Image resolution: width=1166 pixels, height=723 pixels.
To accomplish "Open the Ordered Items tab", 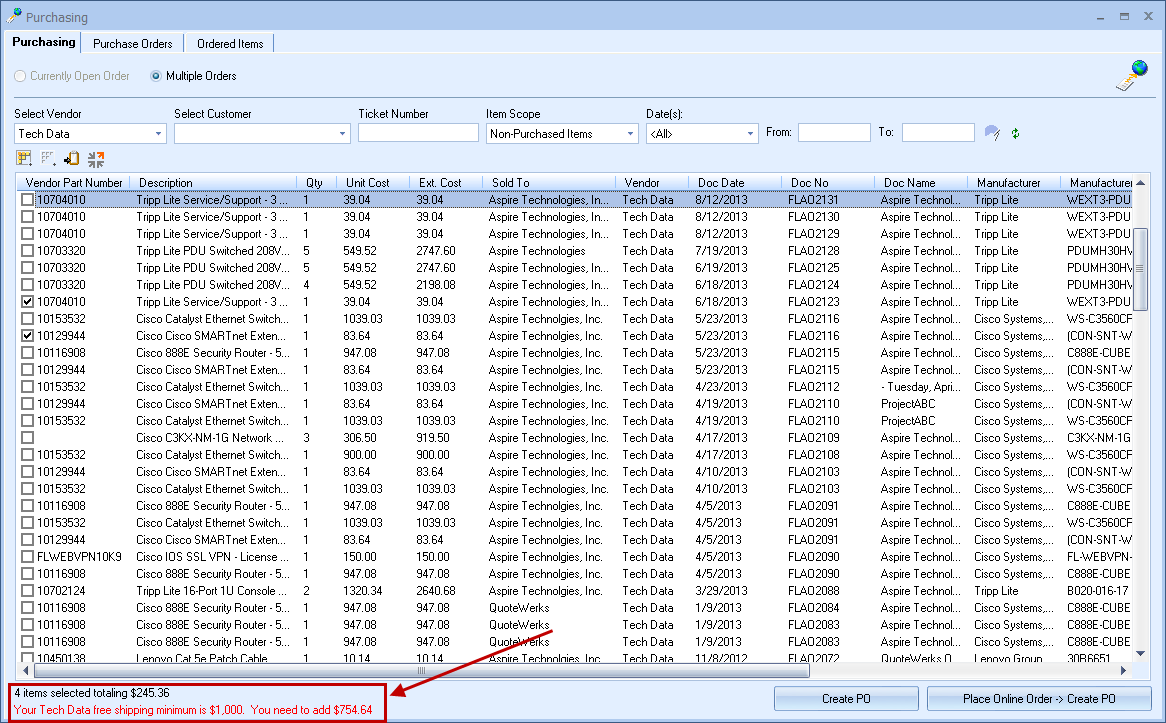I will (x=230, y=44).
